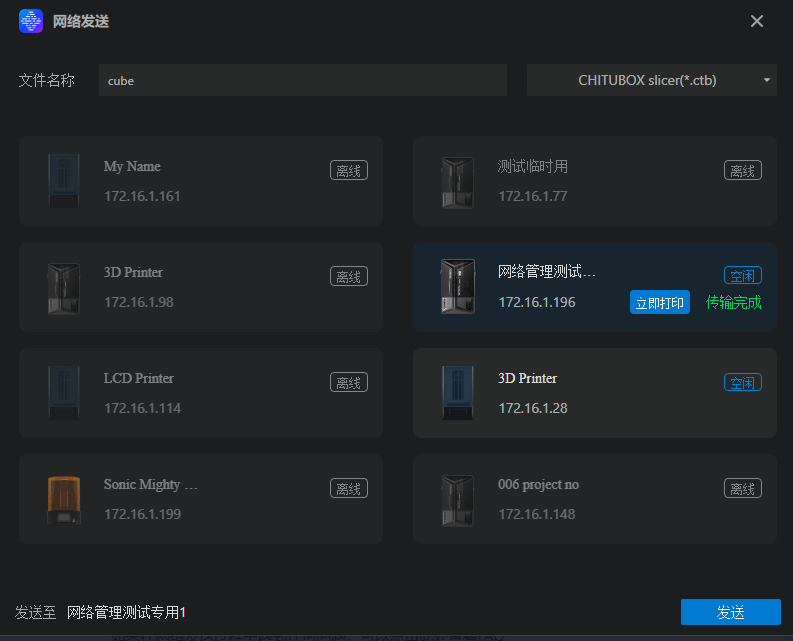
Task: Click the 网络管理测试… printer name
Action: click(x=547, y=272)
